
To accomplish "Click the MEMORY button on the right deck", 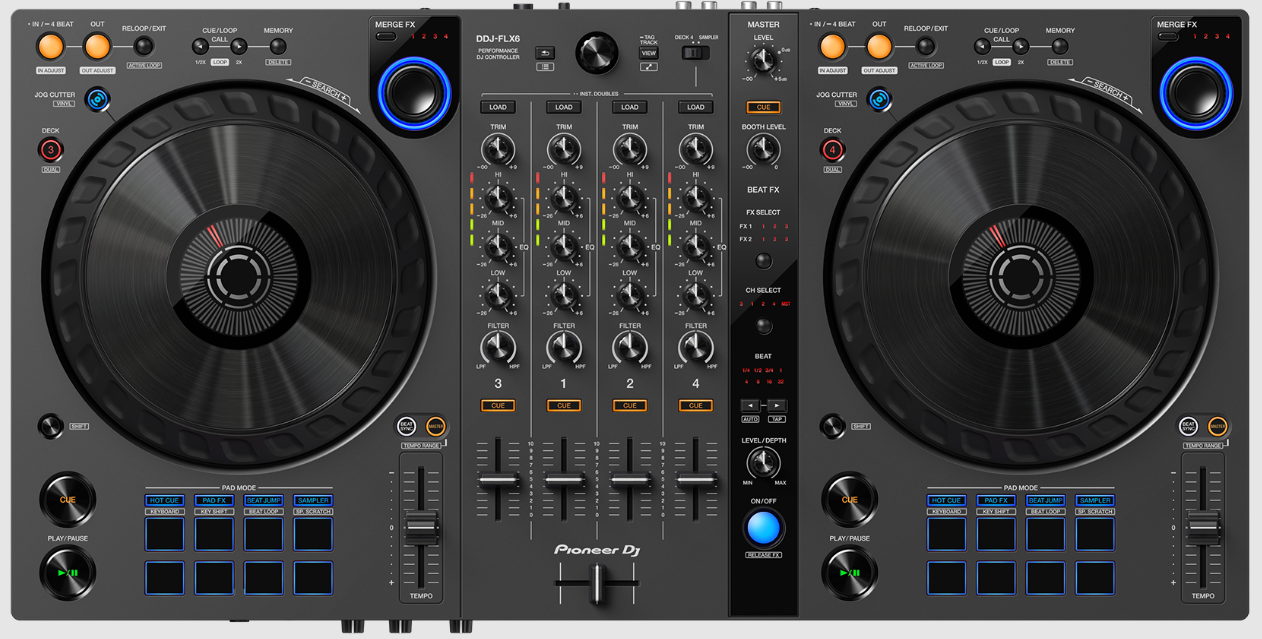I will 1061,46.
